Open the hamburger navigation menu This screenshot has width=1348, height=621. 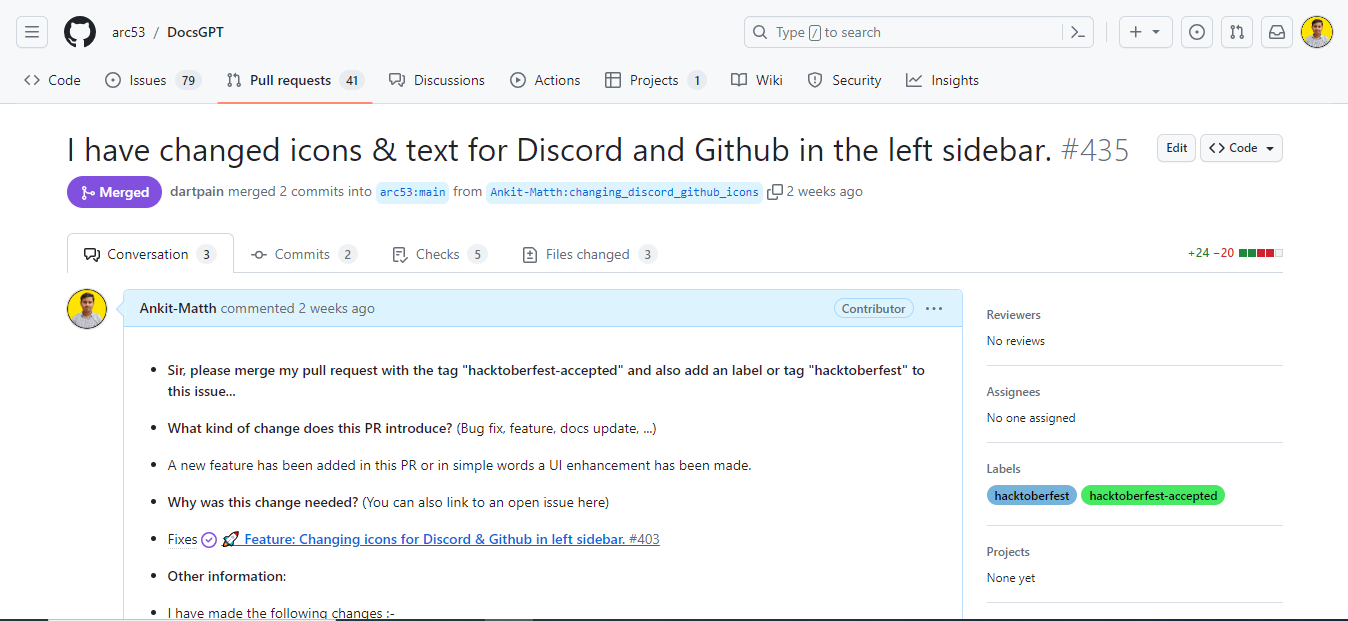(x=32, y=31)
